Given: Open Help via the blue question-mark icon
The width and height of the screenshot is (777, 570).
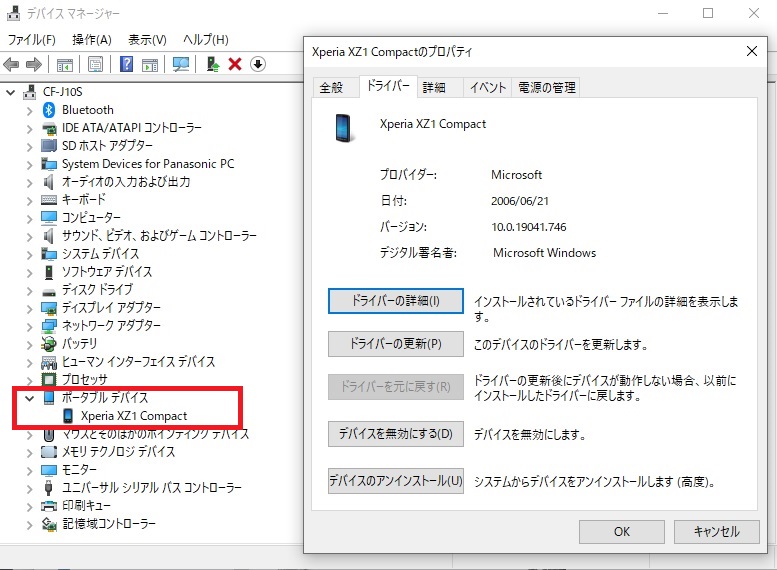Looking at the screenshot, I should pos(126,64).
